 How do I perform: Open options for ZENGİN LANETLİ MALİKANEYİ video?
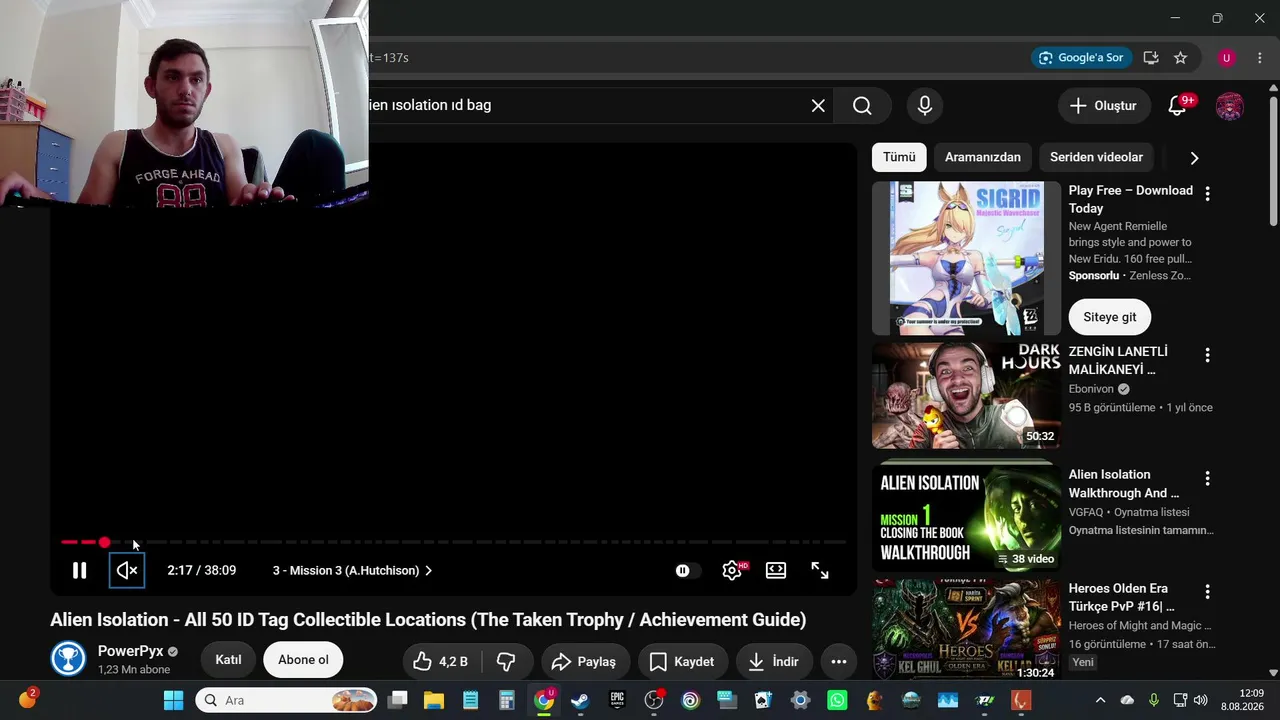tap(1207, 355)
